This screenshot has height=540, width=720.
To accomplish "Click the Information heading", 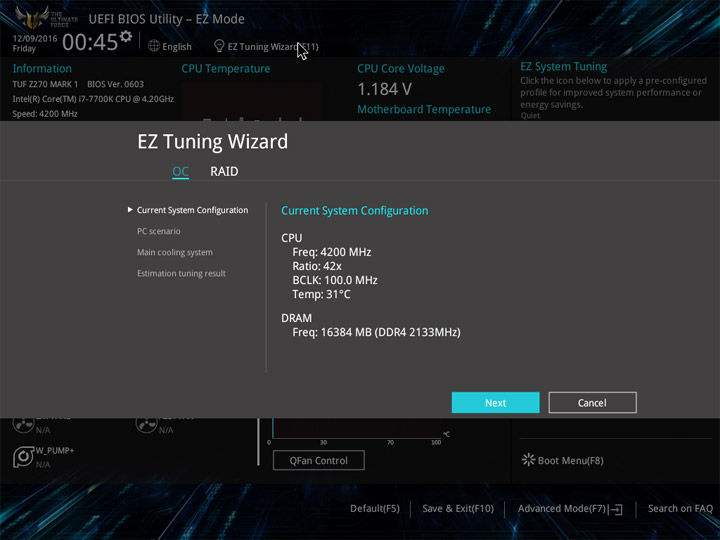I will coord(42,68).
